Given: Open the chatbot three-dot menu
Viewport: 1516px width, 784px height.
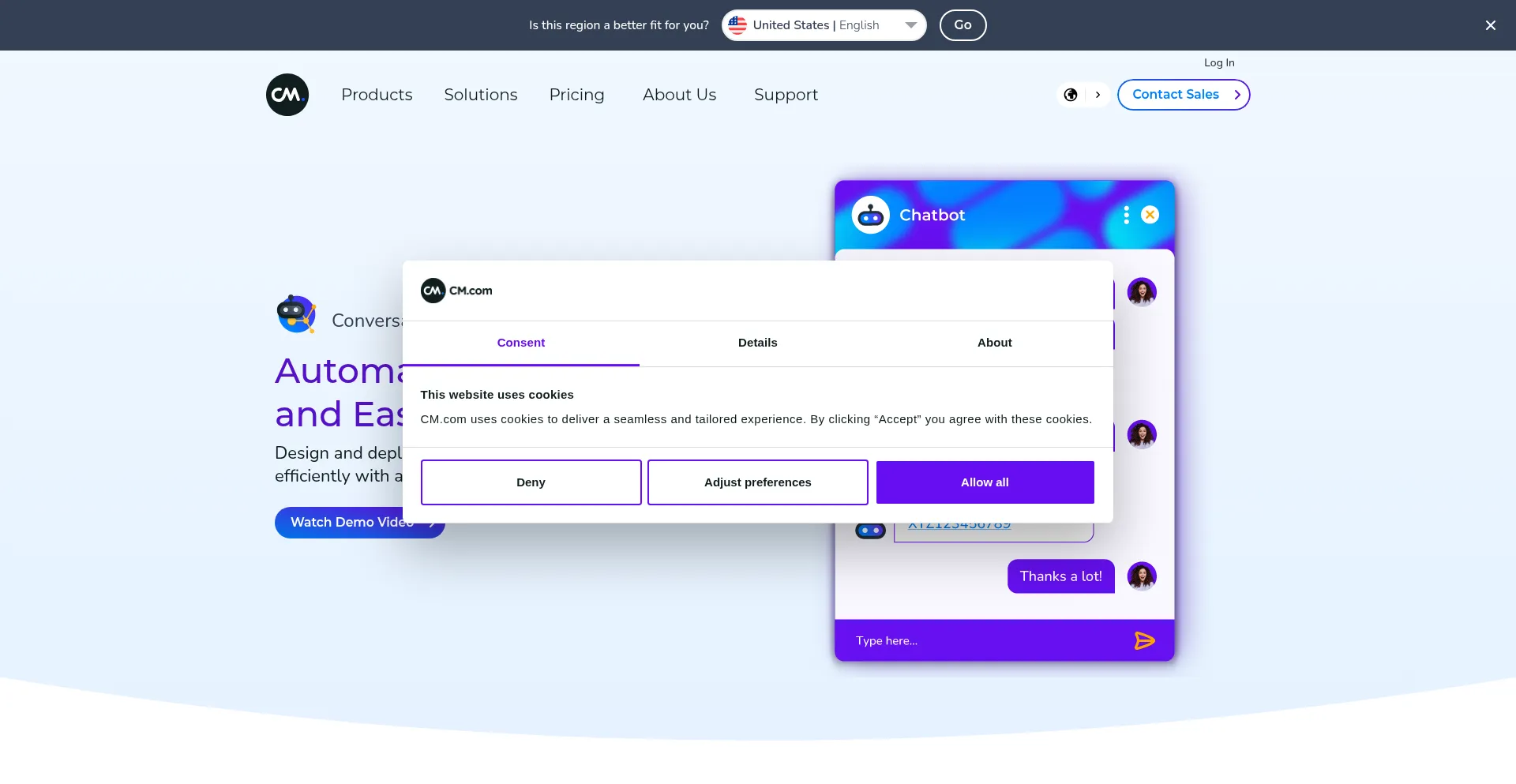Looking at the screenshot, I should pos(1126,215).
